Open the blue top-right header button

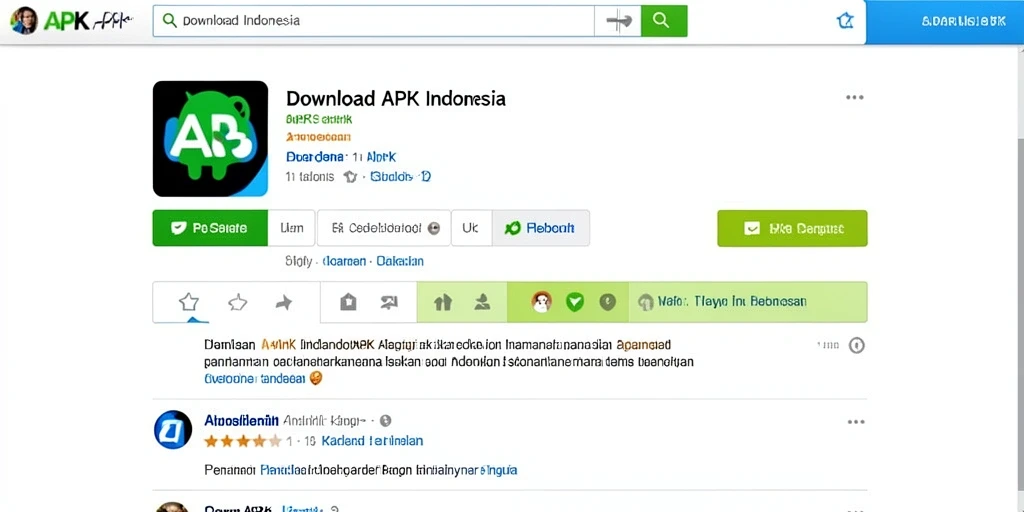point(944,22)
